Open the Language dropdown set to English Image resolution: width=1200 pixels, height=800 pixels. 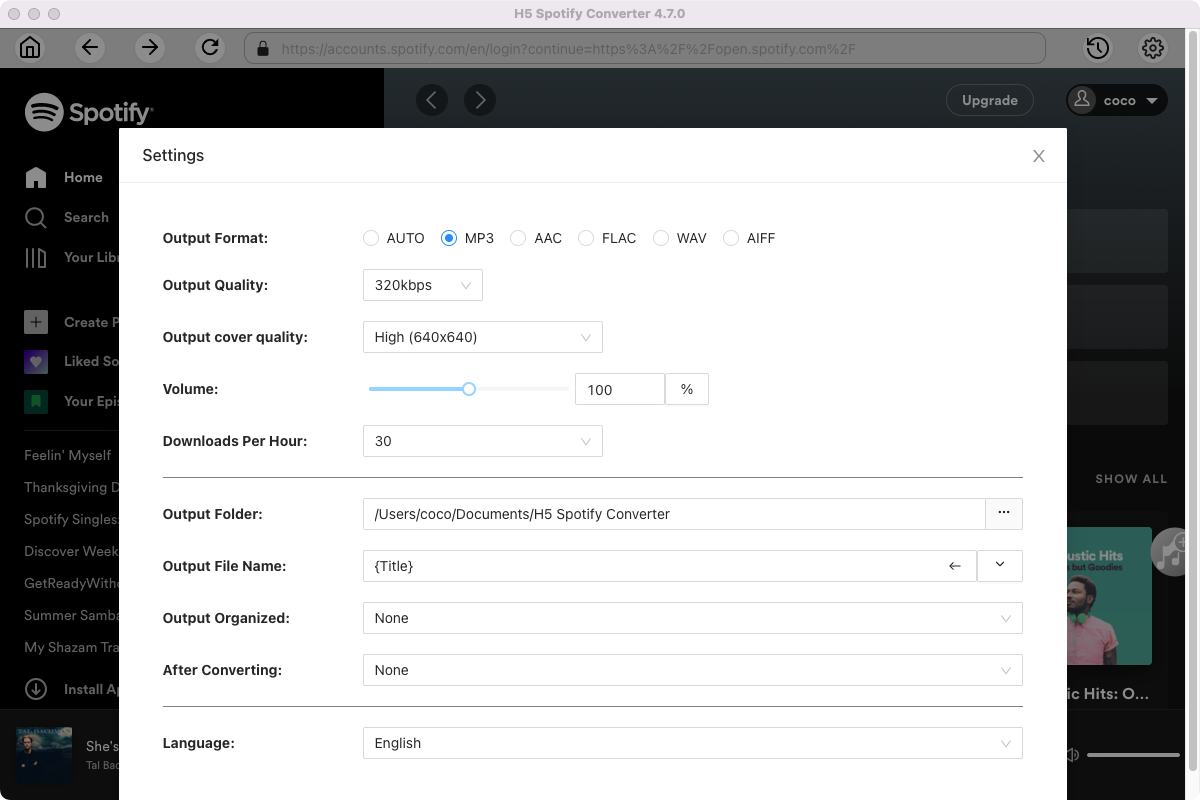pos(693,743)
